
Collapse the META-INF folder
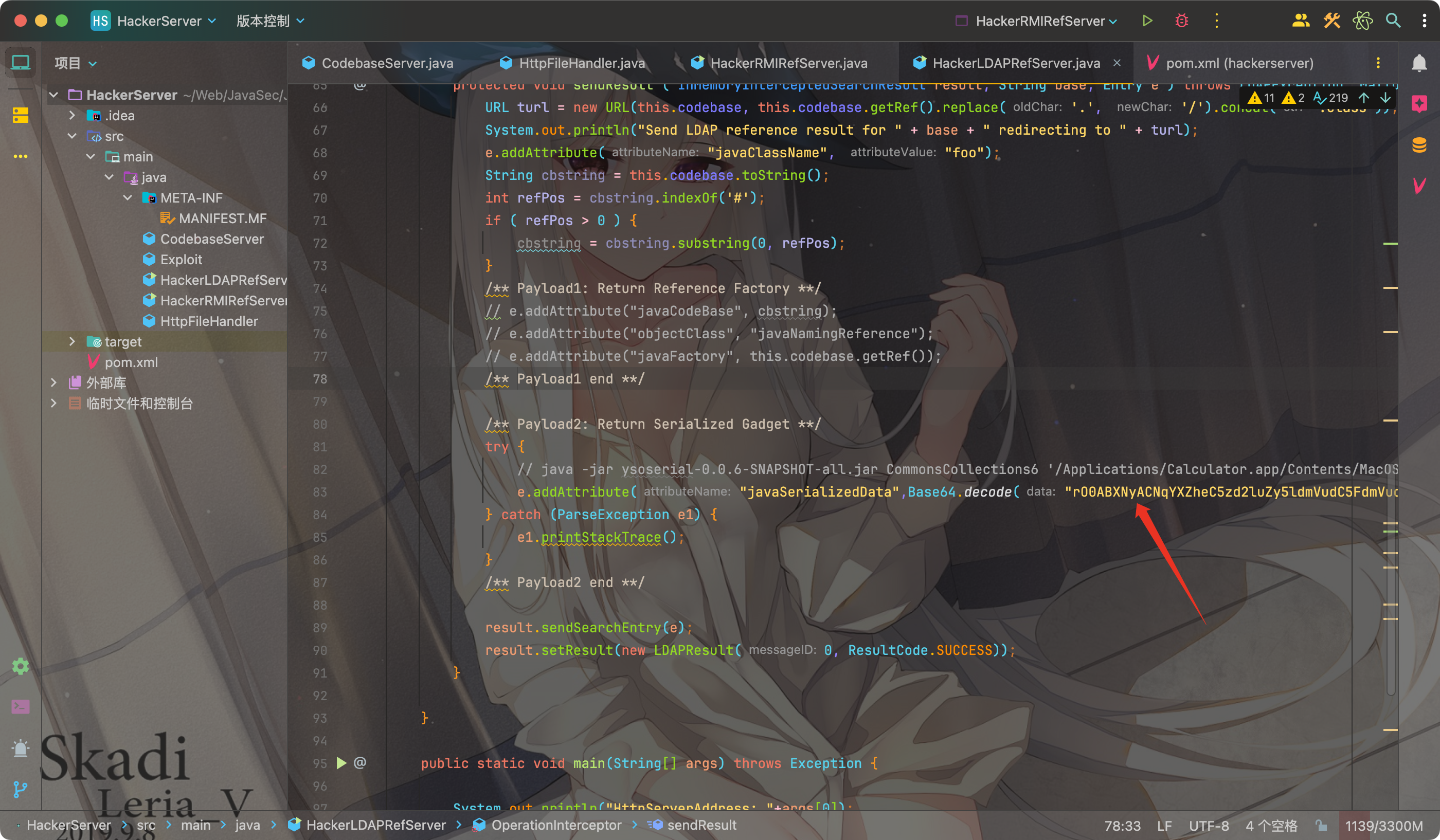[128, 197]
